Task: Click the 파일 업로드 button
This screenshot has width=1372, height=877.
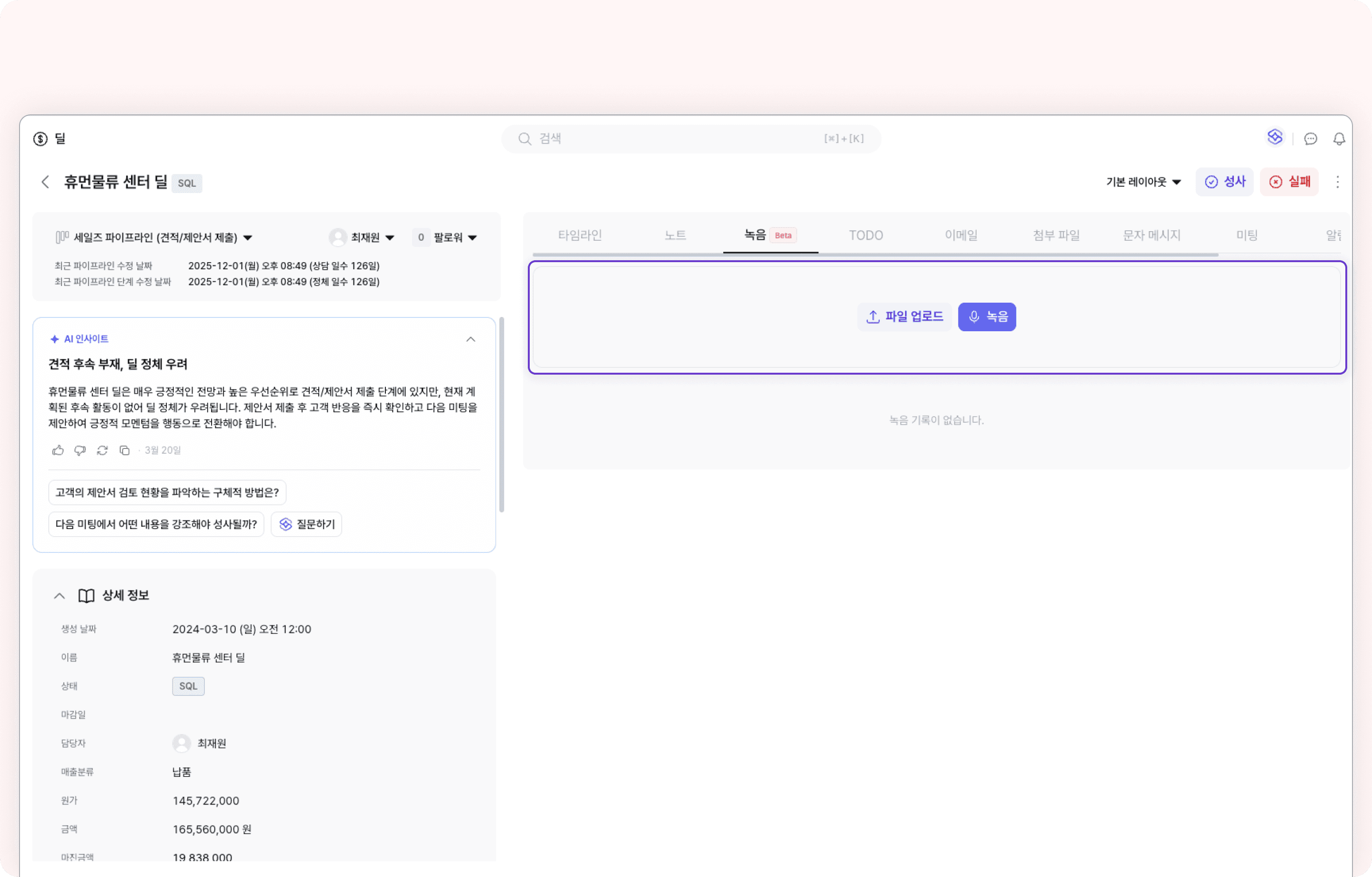Action: tap(904, 316)
